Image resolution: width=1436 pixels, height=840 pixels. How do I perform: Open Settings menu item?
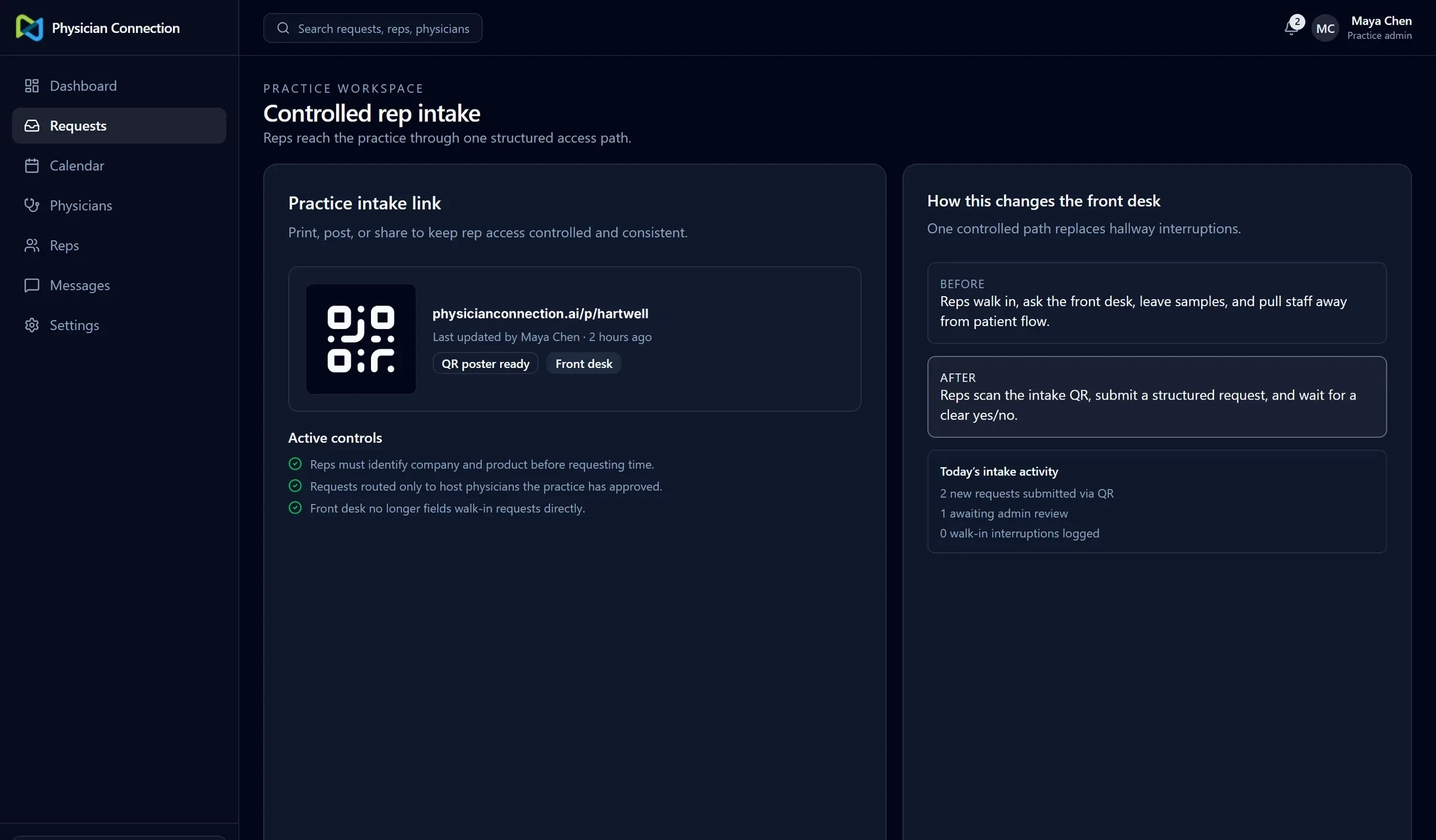[119, 325]
